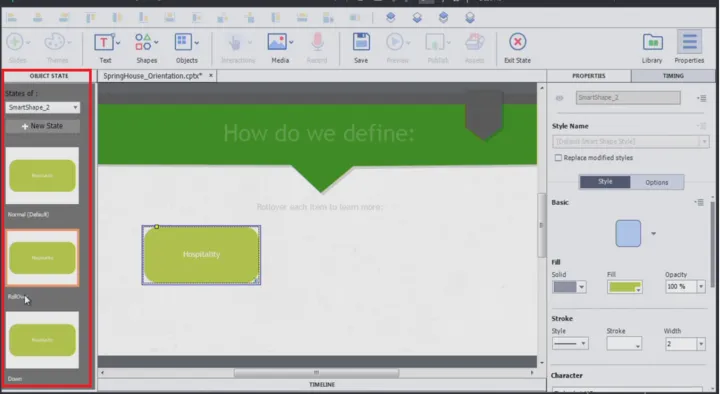Click the Publish icon
The width and height of the screenshot is (720, 394).
(x=434, y=43)
